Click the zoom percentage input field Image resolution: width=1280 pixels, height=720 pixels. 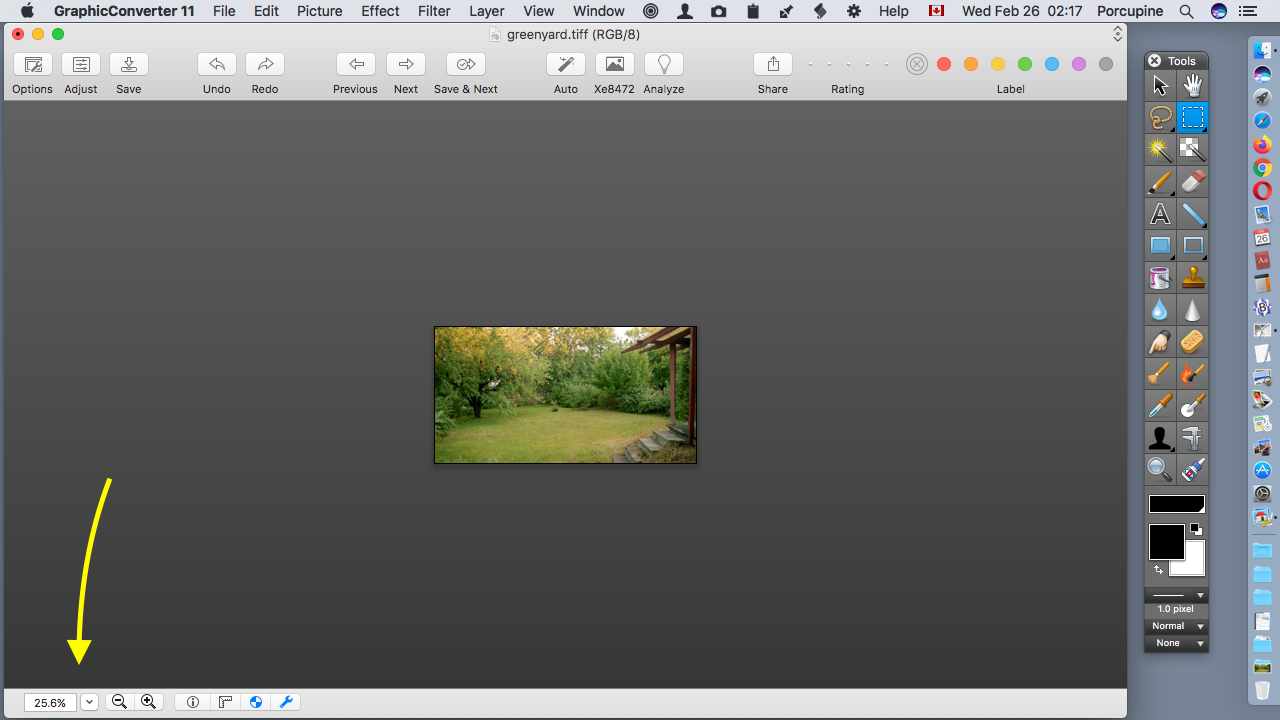pyautogui.click(x=50, y=702)
